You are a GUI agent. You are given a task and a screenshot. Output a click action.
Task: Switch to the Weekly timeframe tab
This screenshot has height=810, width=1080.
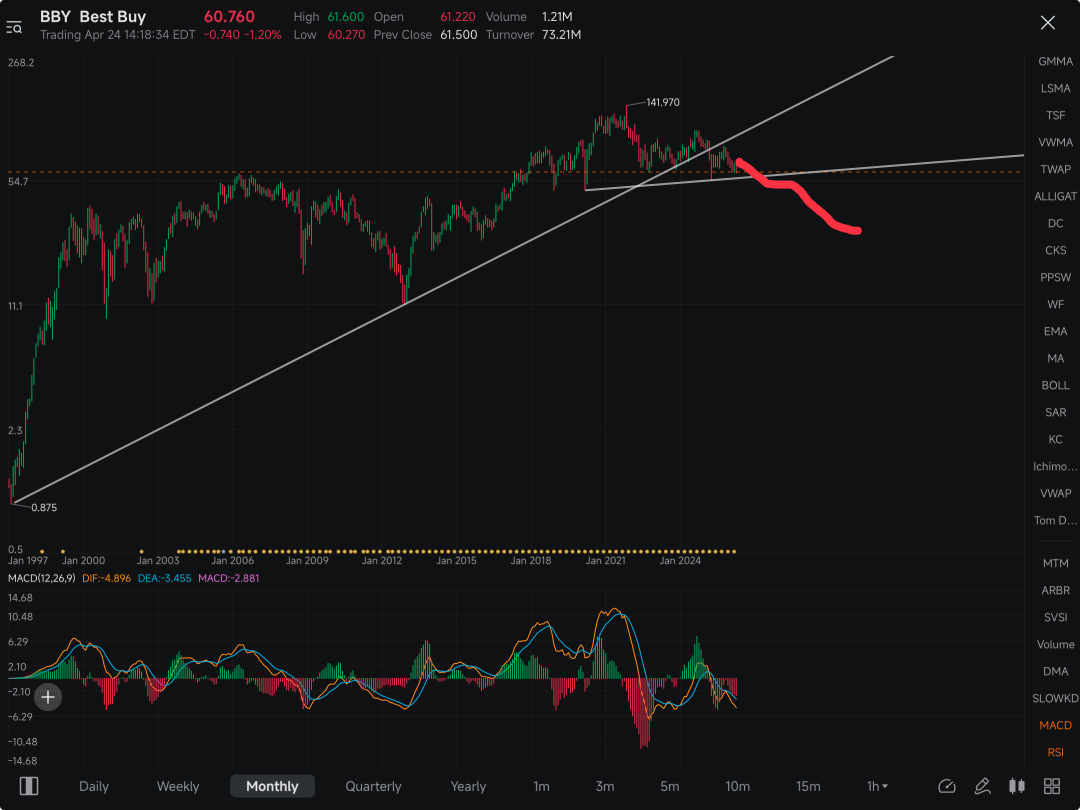[178, 786]
